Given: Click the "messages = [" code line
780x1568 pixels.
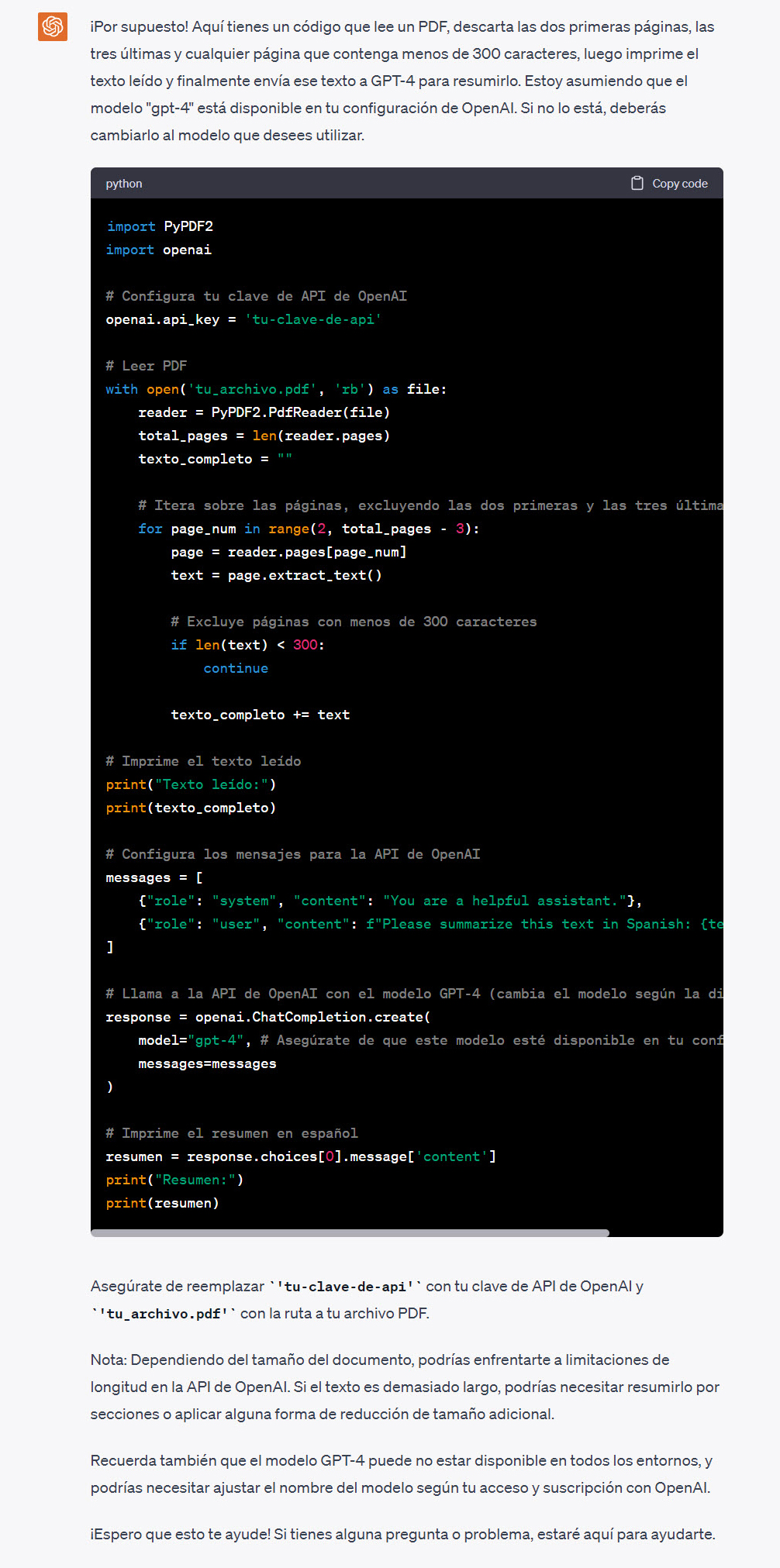Looking at the screenshot, I should coord(154,877).
